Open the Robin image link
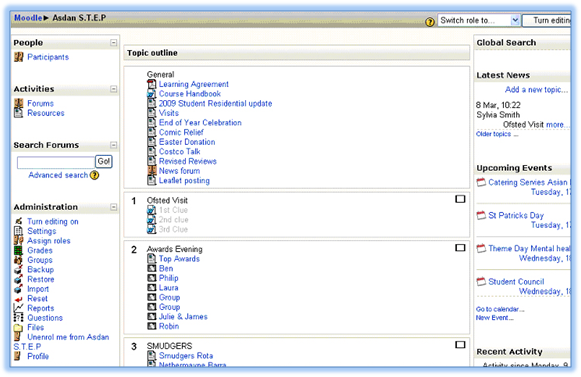This screenshot has height=377, width=581. click(x=169, y=326)
